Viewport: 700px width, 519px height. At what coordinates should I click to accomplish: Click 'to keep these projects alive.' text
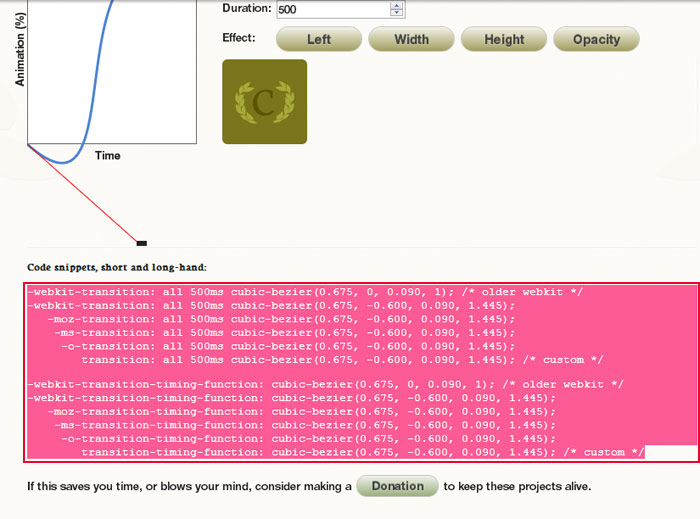pyautogui.click(x=517, y=486)
